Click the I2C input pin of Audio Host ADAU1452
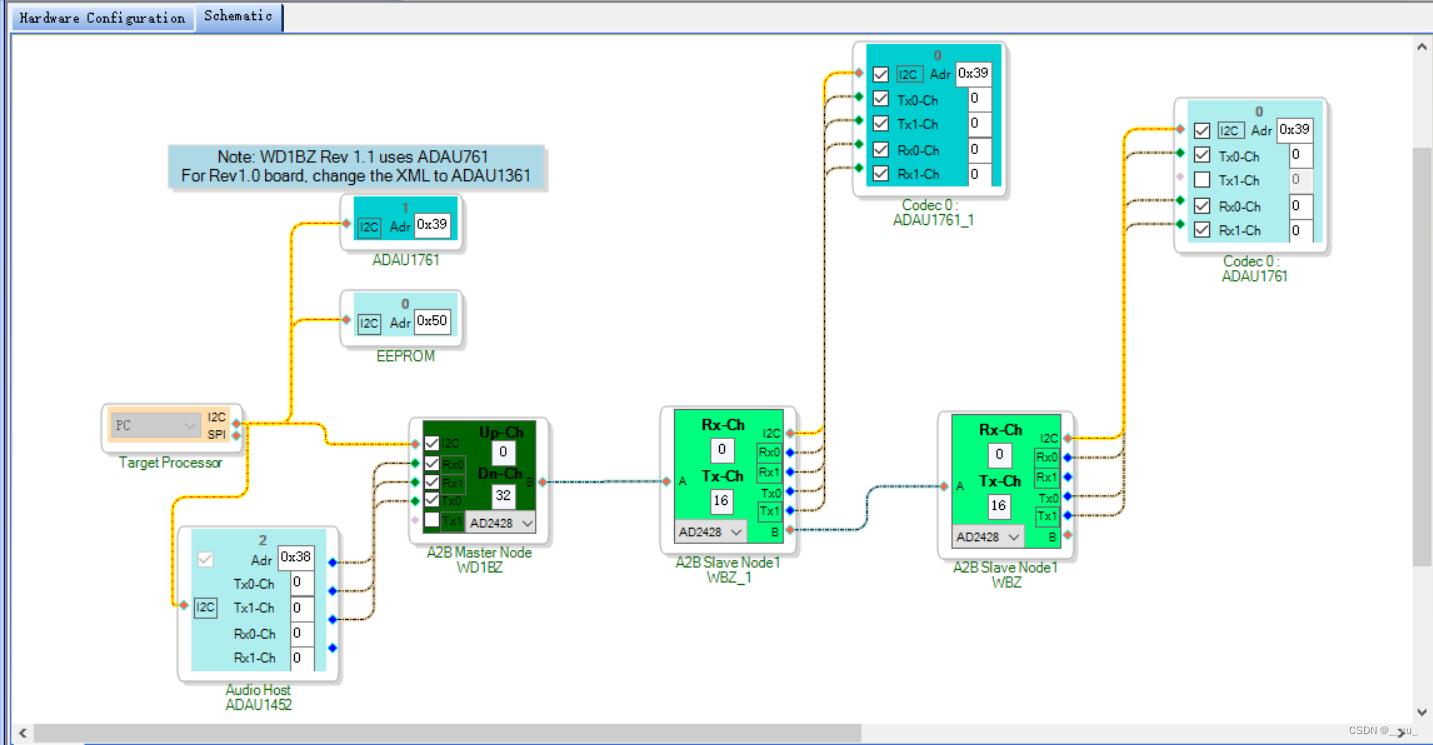1433x745 pixels. 183,604
